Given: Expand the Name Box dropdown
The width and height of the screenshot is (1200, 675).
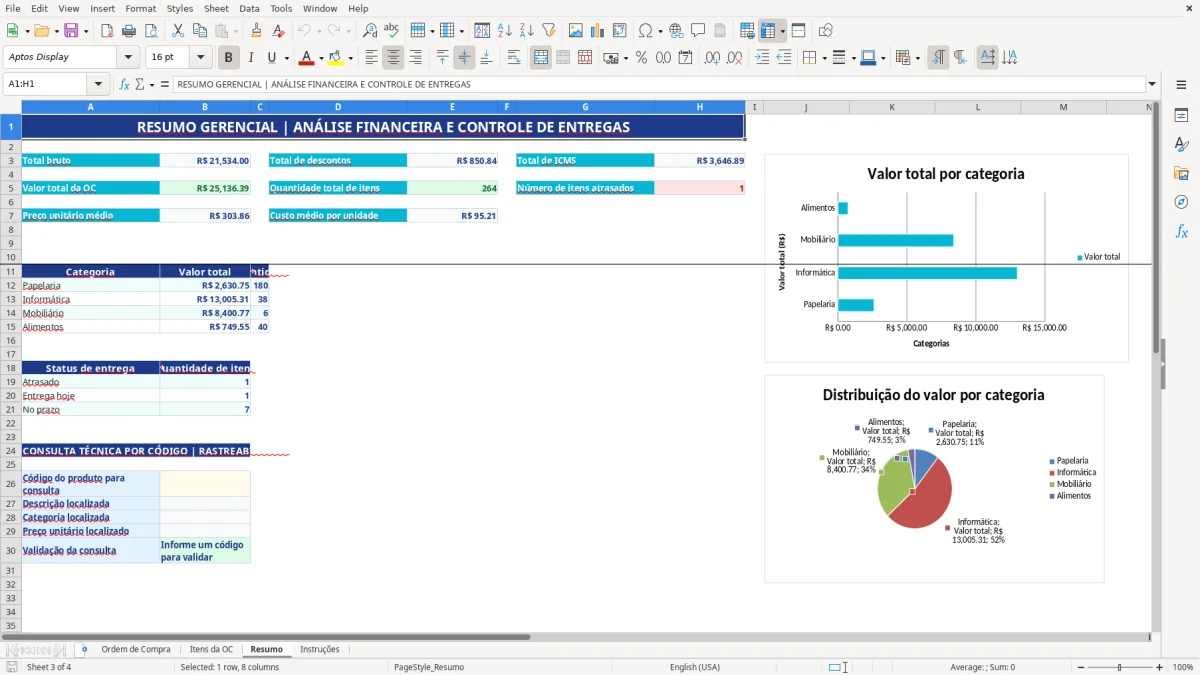Looking at the screenshot, I should 98,84.
